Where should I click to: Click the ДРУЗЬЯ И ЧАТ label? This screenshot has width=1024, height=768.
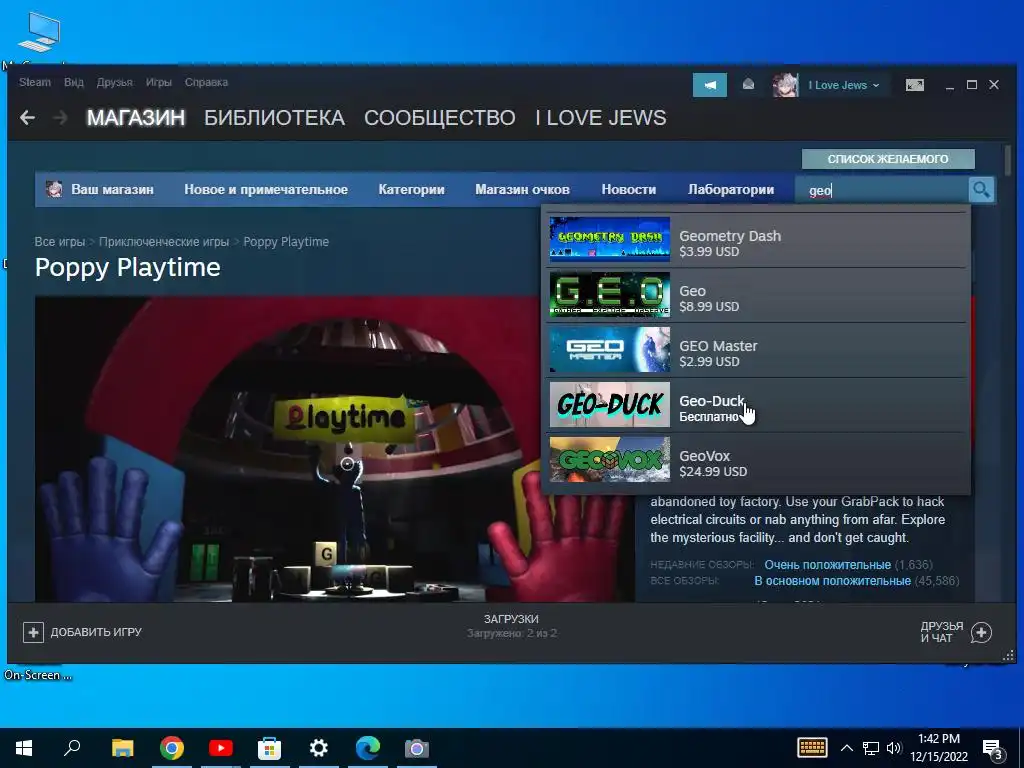(x=942, y=632)
